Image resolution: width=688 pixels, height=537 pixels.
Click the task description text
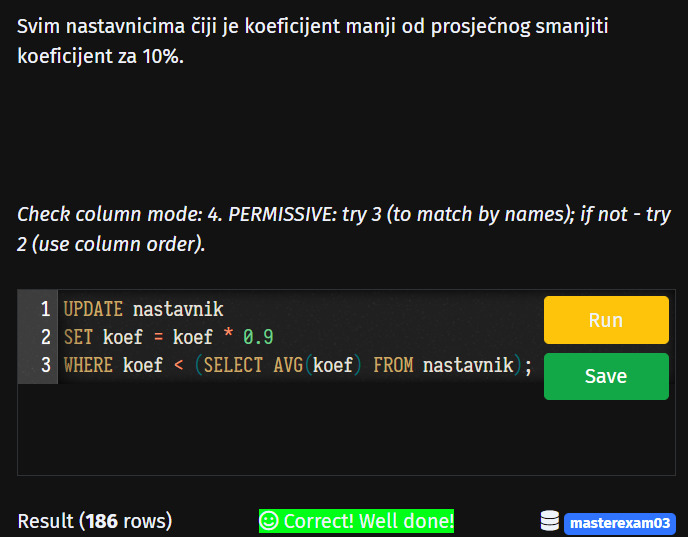312,41
